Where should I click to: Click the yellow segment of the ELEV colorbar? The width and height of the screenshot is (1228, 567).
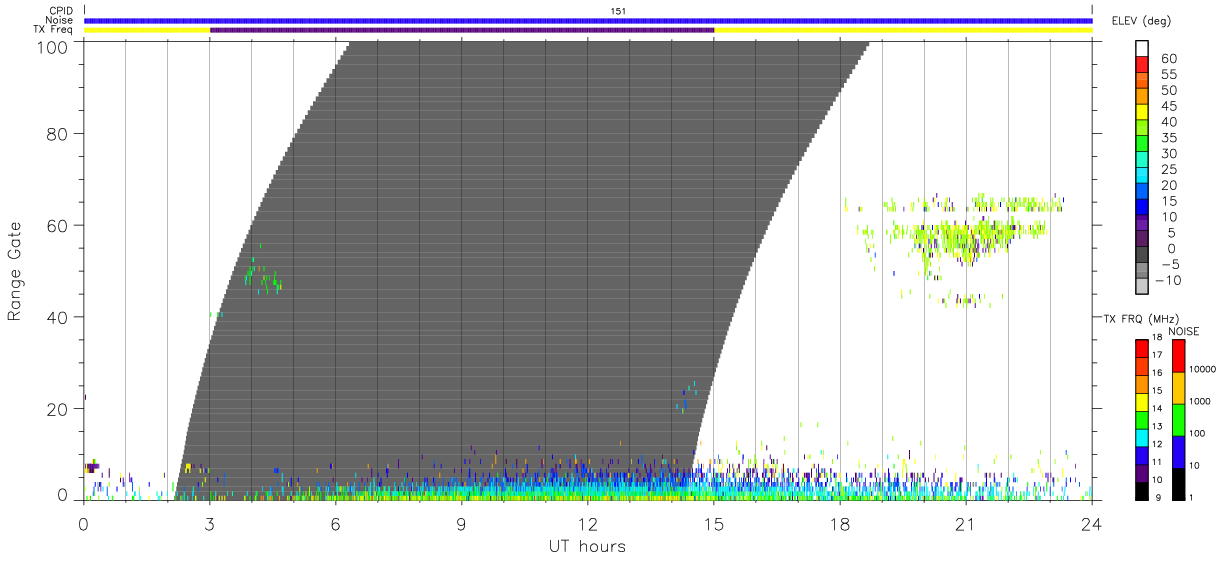tap(1142, 113)
